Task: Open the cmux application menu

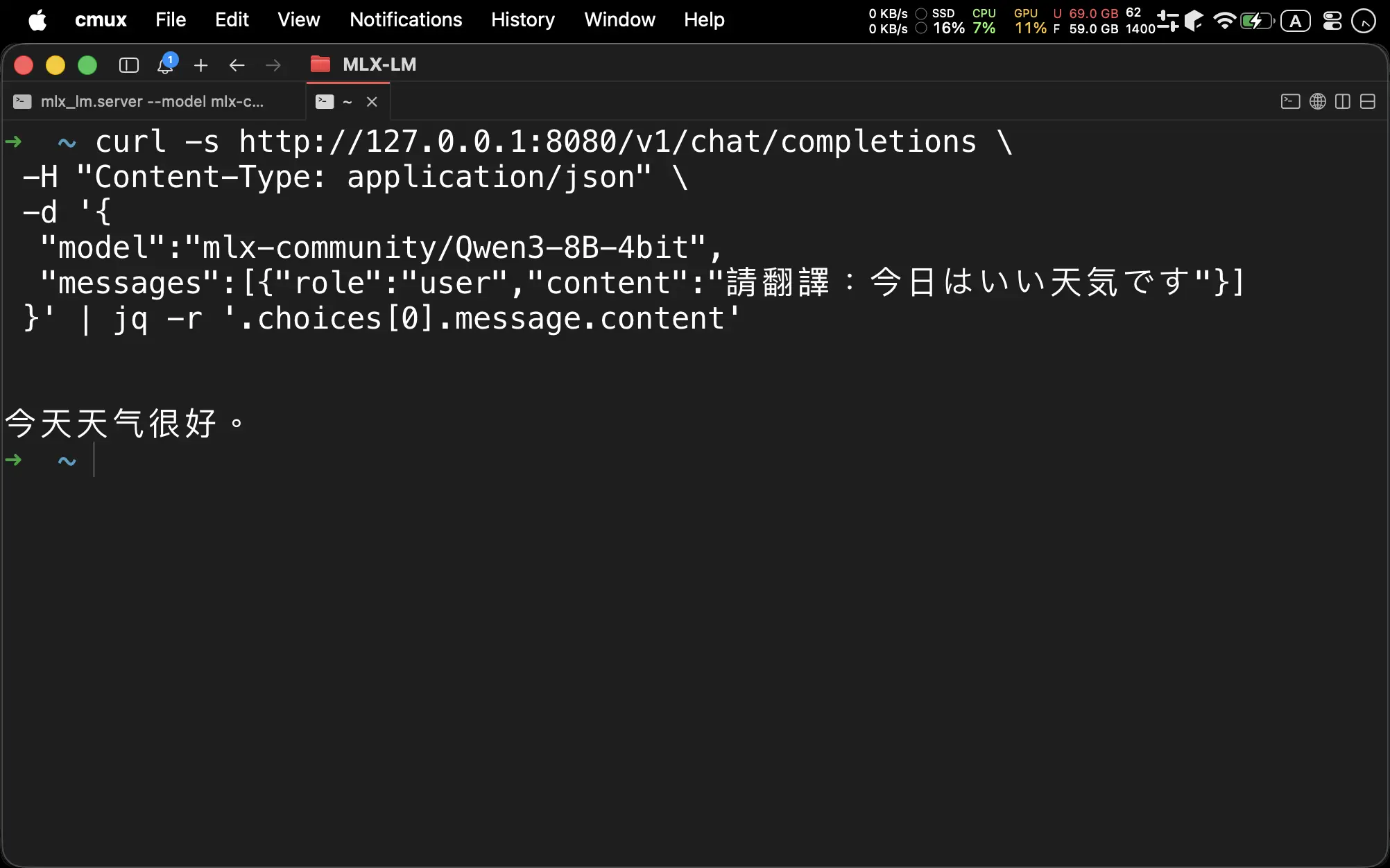Action: coord(101,20)
